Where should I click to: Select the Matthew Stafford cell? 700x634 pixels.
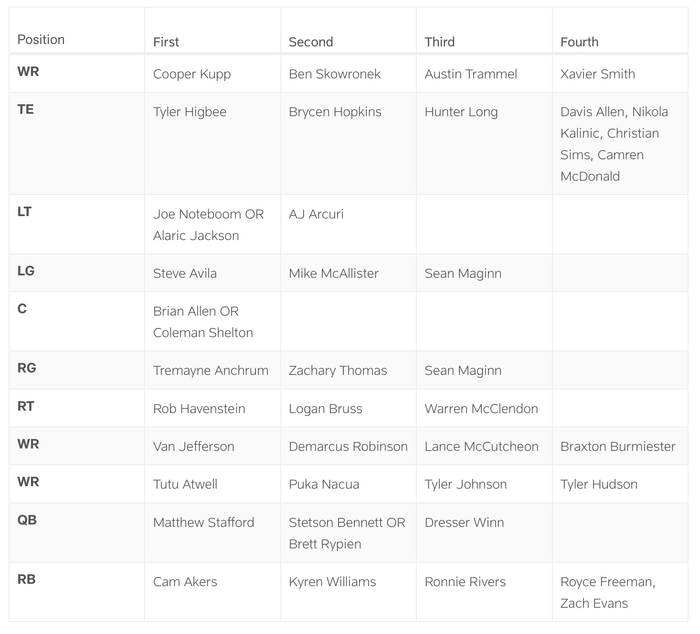(x=204, y=522)
